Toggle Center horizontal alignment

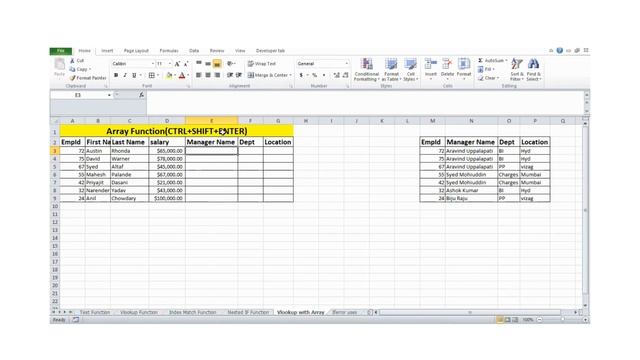(x=208, y=75)
